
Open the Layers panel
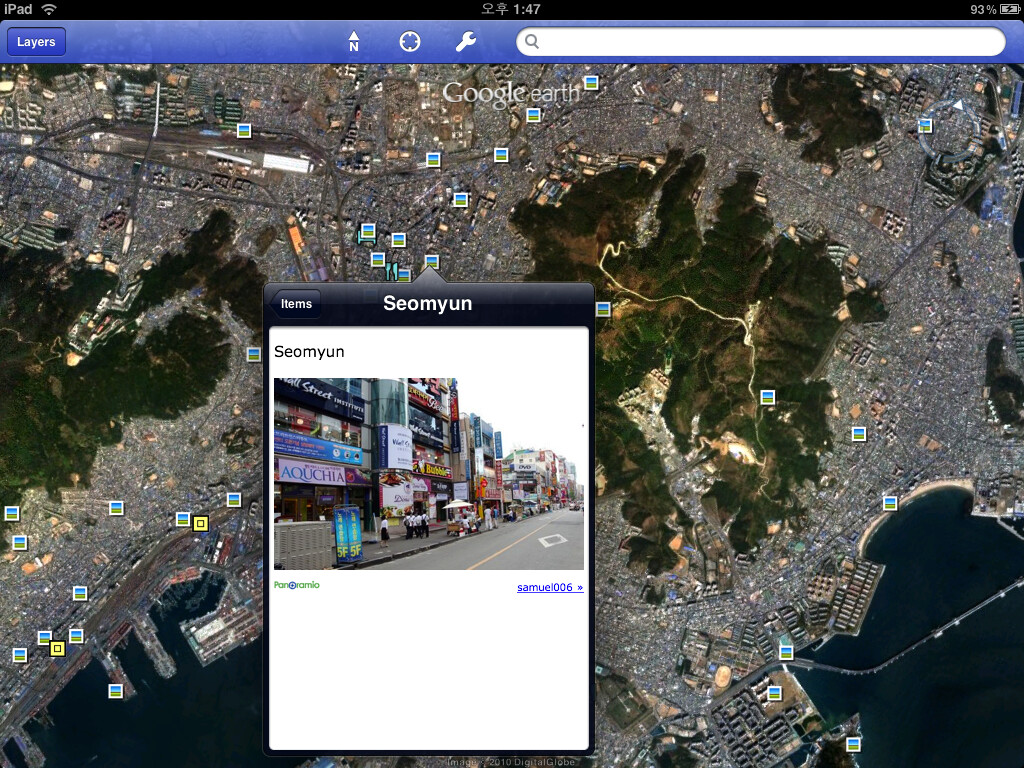pyautogui.click(x=36, y=42)
